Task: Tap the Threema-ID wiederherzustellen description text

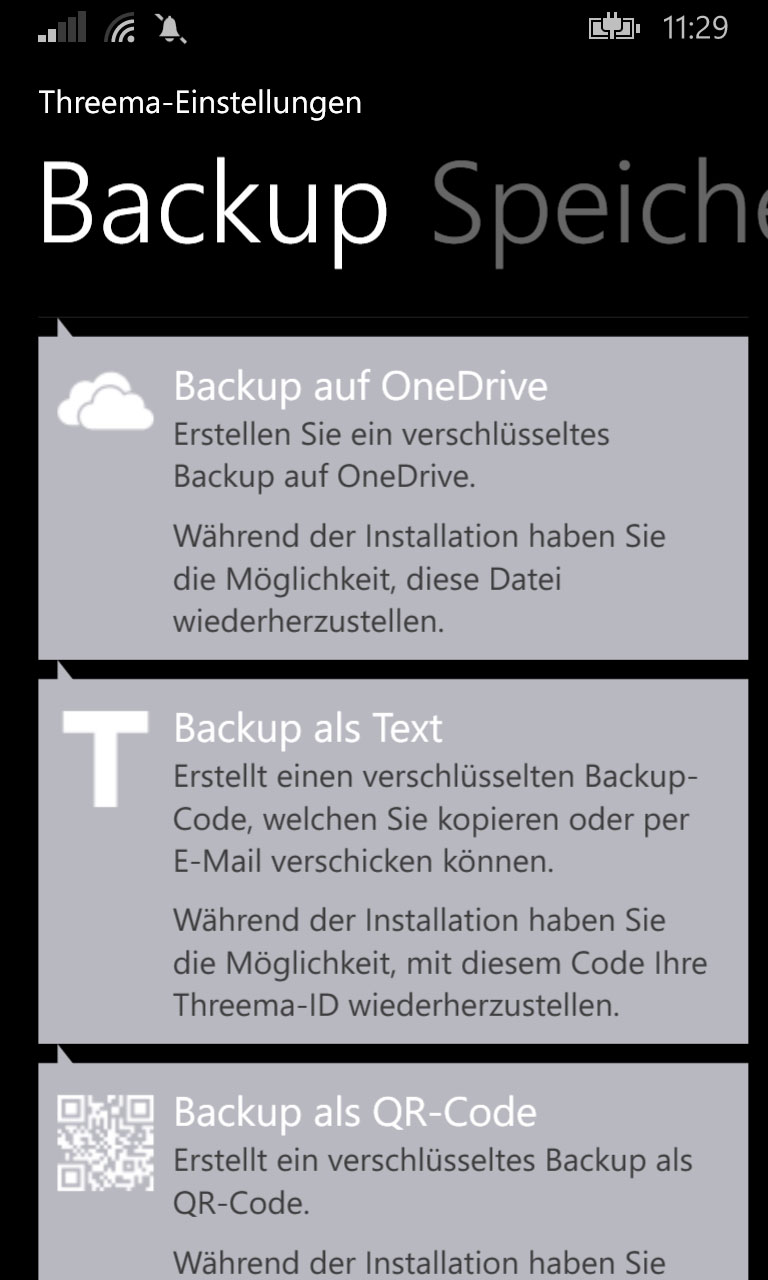Action: coord(440,962)
